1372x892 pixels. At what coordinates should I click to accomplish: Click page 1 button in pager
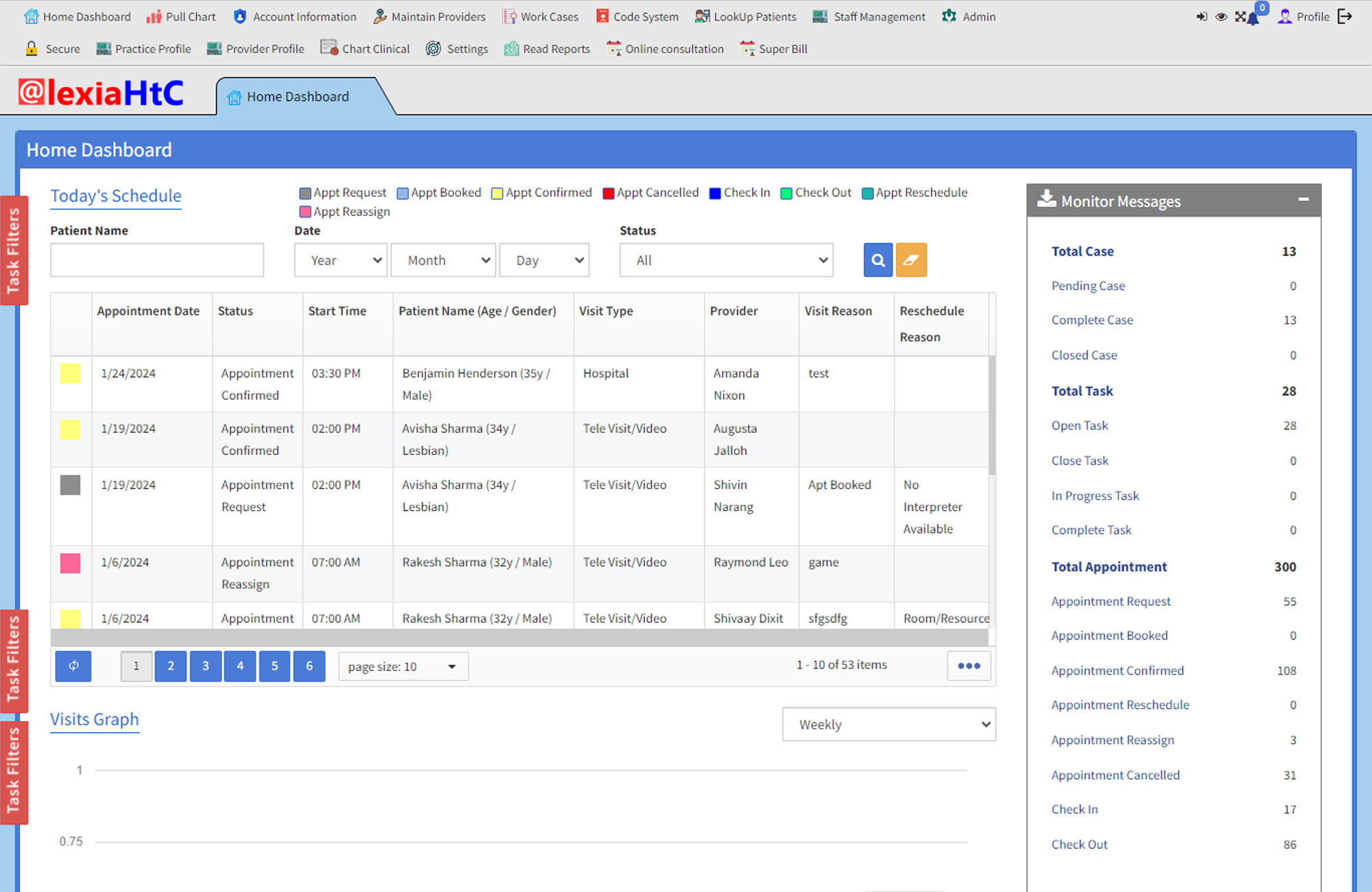(x=136, y=666)
